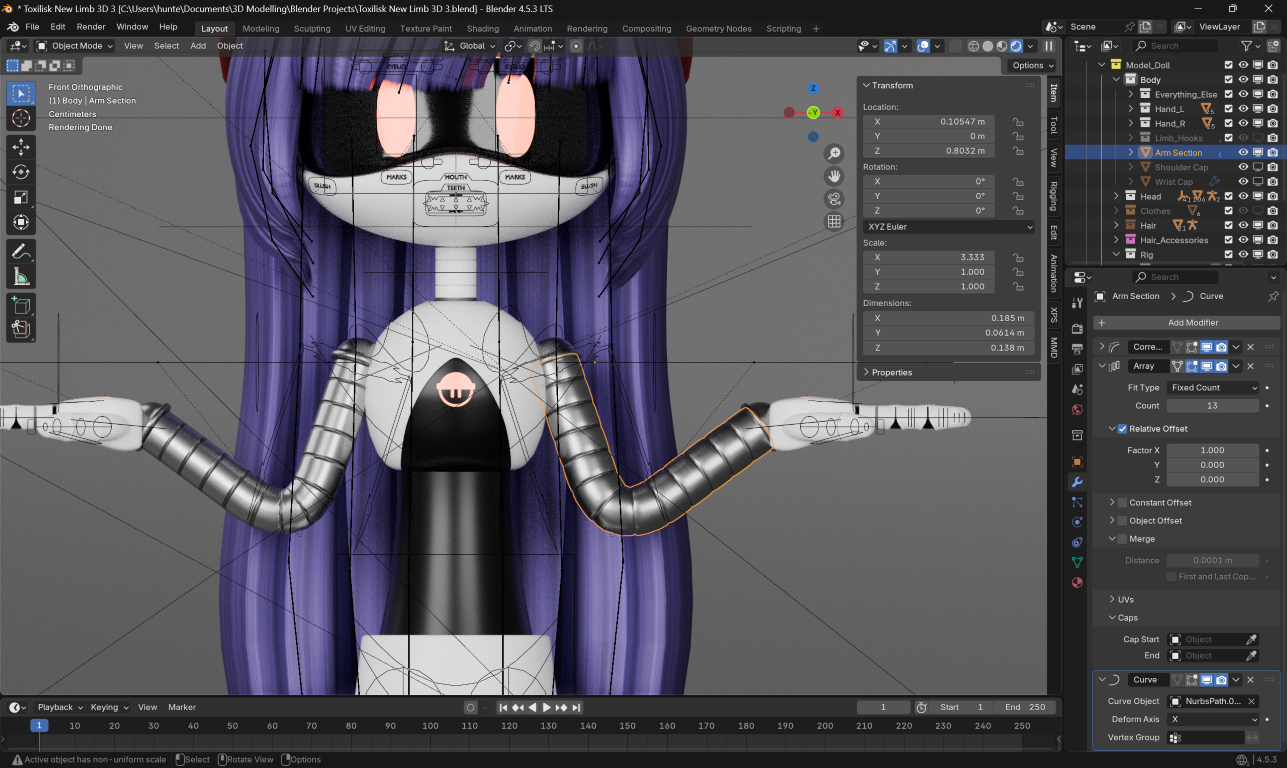This screenshot has height=768, width=1287.
Task: Open the Object Mode dropdown
Action: (75, 46)
